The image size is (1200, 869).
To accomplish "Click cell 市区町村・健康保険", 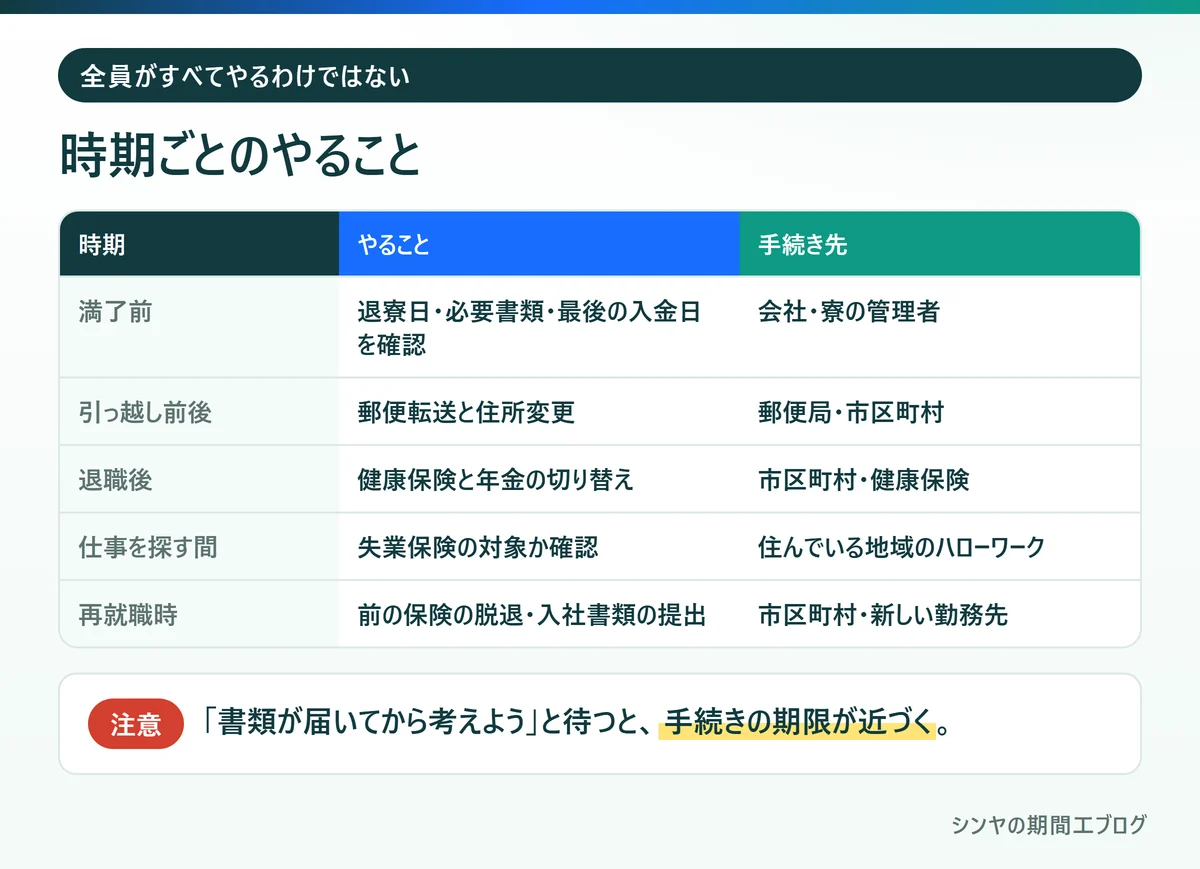I will (940, 479).
